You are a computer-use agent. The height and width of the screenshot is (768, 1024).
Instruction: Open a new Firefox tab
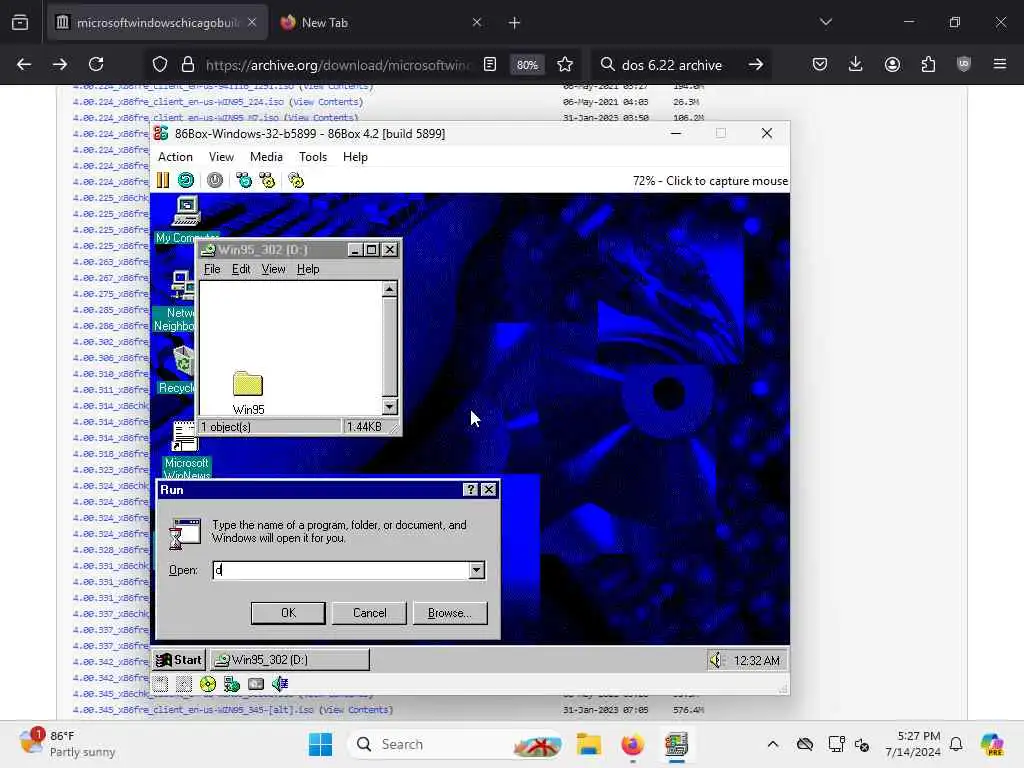pyautogui.click(x=514, y=22)
